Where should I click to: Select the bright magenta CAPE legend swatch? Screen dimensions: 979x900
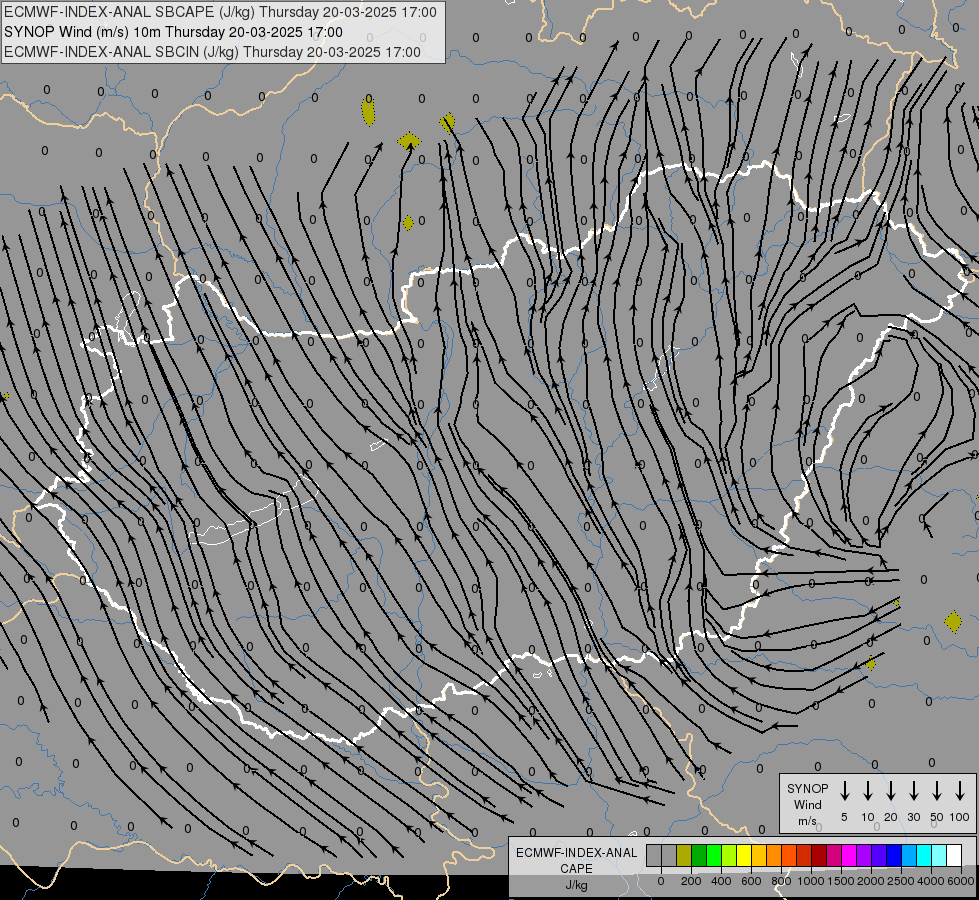click(849, 855)
